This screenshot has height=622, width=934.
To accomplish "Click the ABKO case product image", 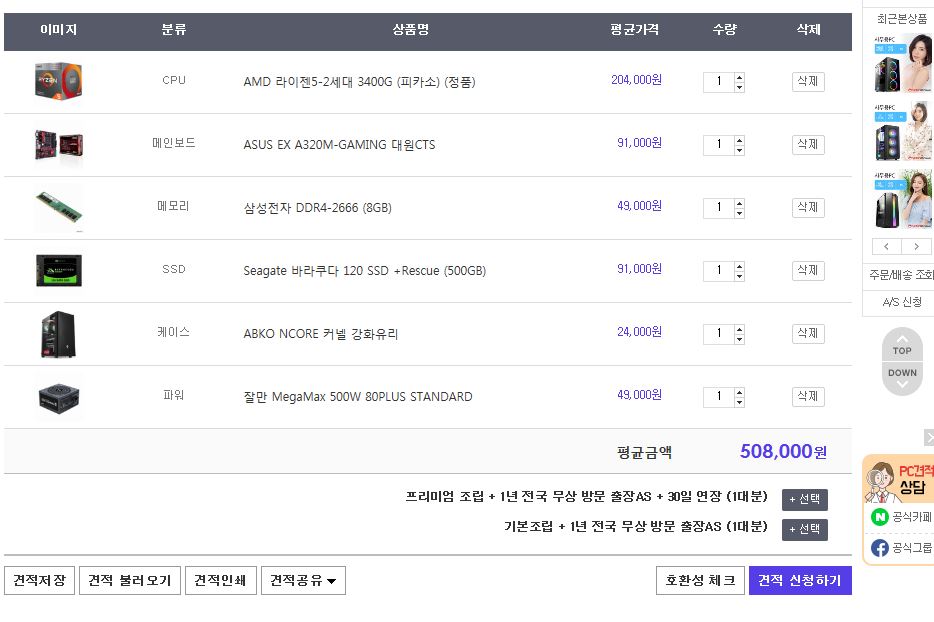I will [x=58, y=334].
